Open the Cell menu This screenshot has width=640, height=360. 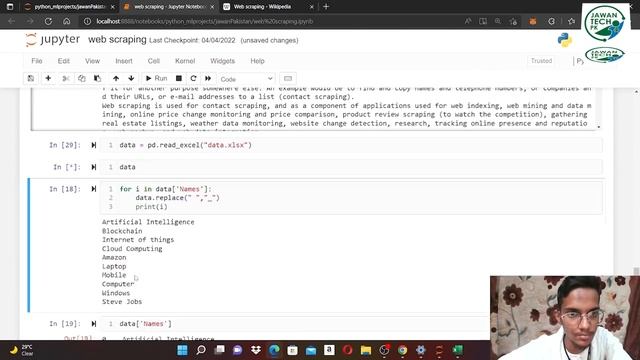pos(153,61)
